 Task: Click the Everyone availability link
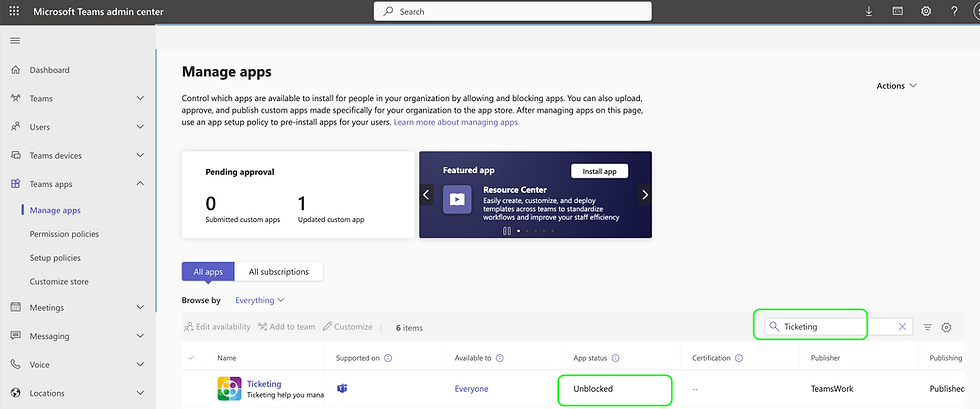[x=471, y=389]
